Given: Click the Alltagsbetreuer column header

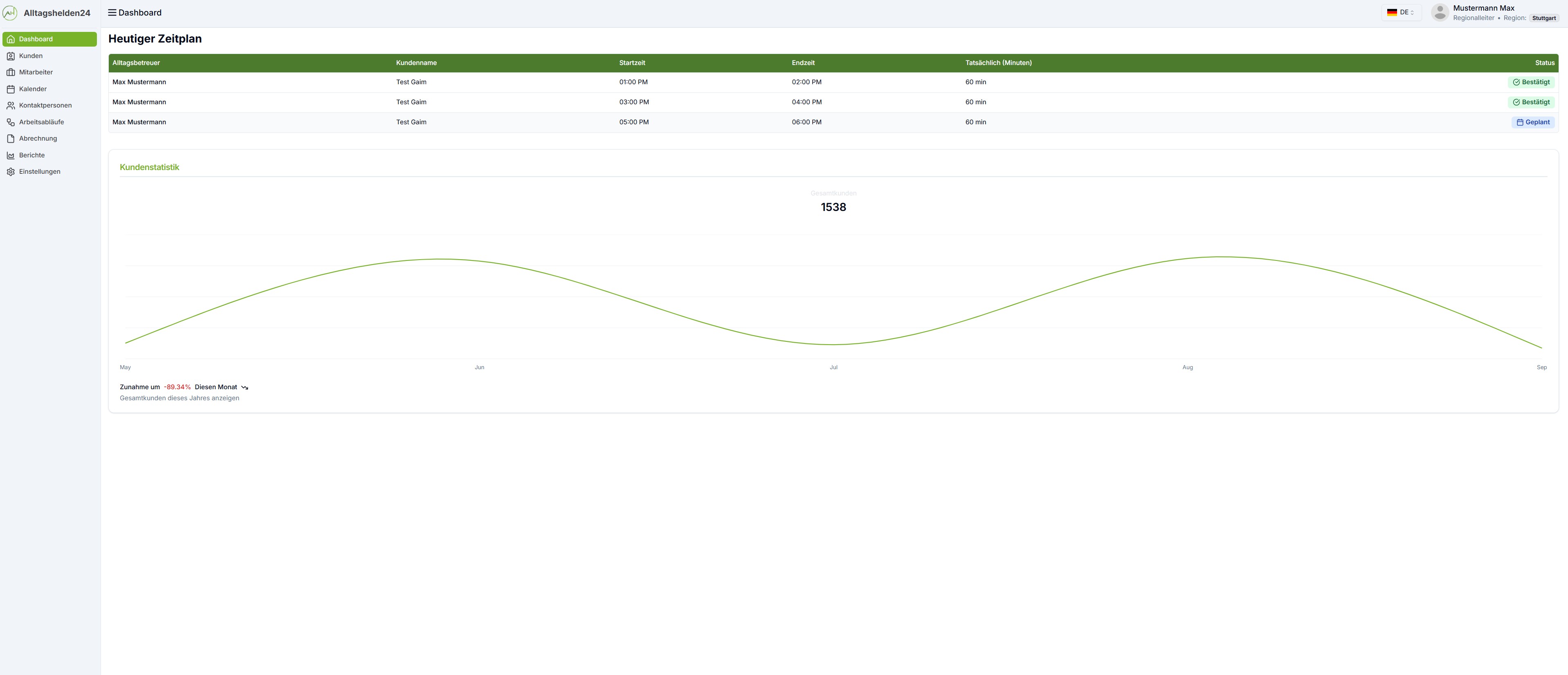Looking at the screenshot, I should pyautogui.click(x=136, y=63).
